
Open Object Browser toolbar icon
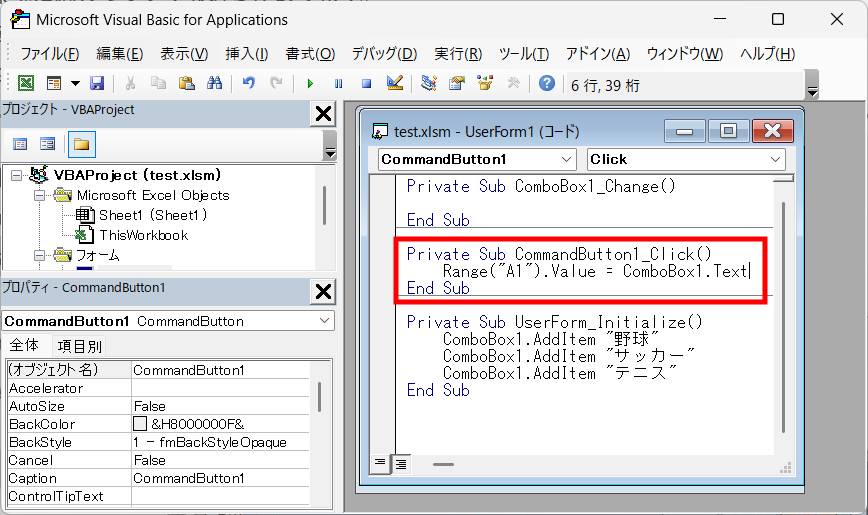pyautogui.click(x=485, y=83)
